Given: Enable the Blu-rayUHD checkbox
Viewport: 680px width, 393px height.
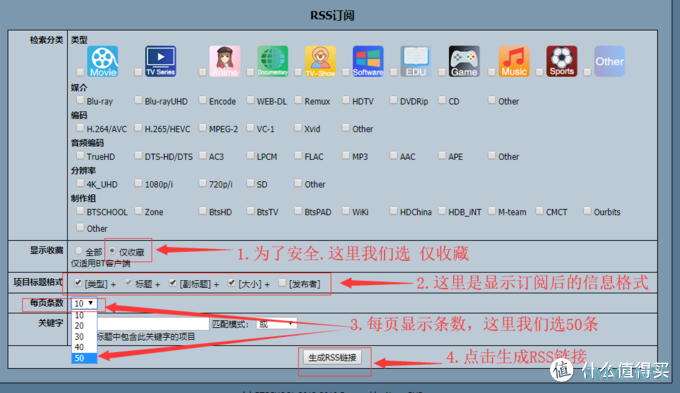Looking at the screenshot, I should pos(138,100).
